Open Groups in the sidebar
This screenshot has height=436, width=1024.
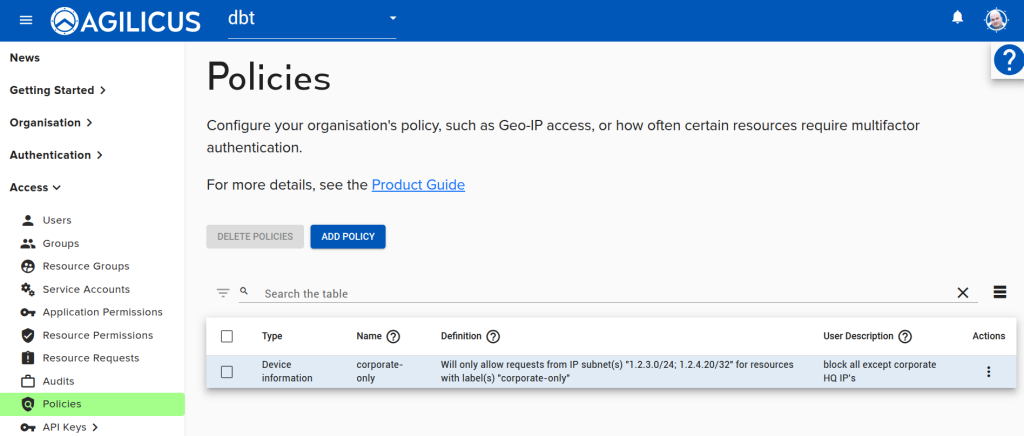click(61, 243)
